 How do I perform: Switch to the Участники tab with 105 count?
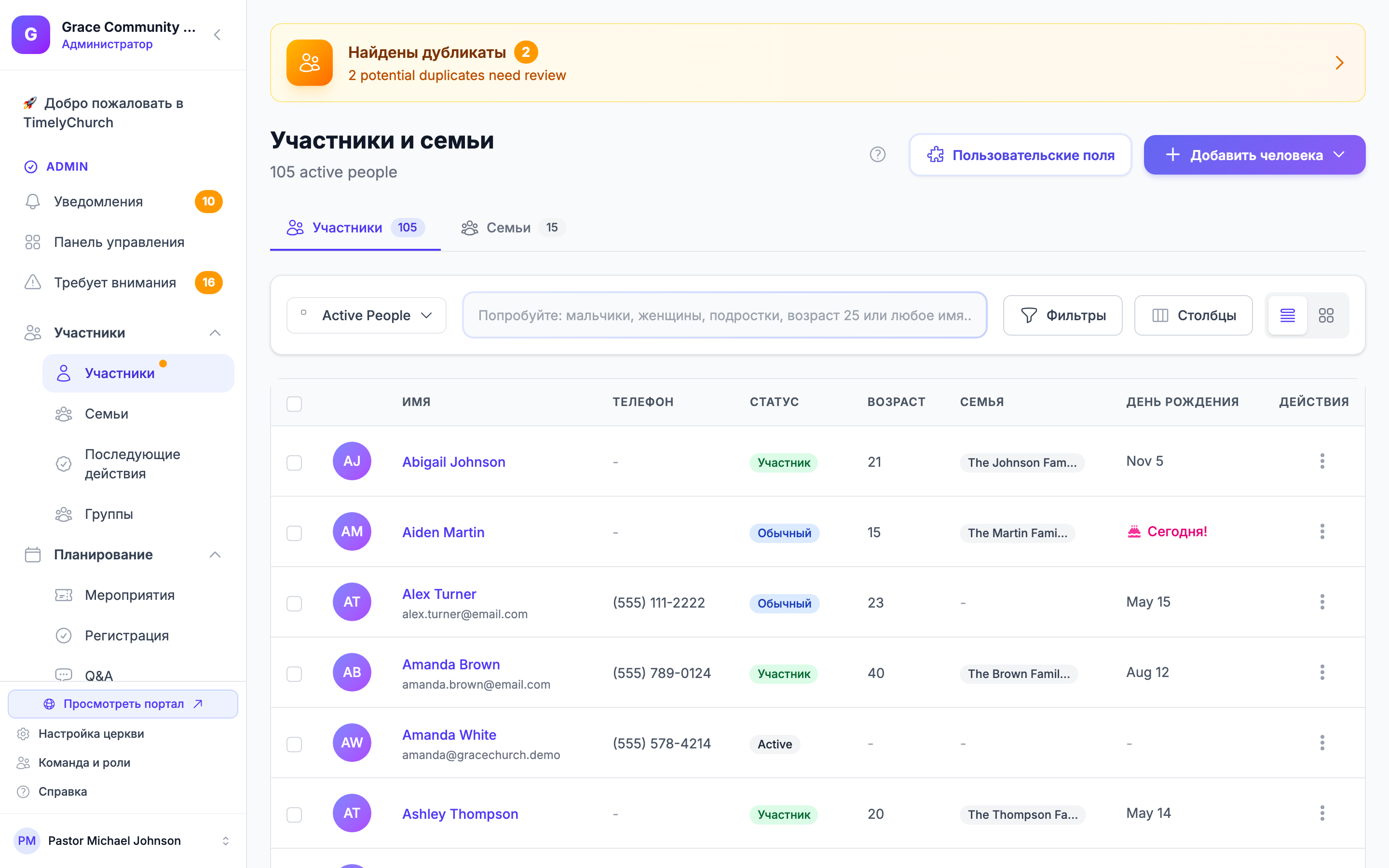355,228
